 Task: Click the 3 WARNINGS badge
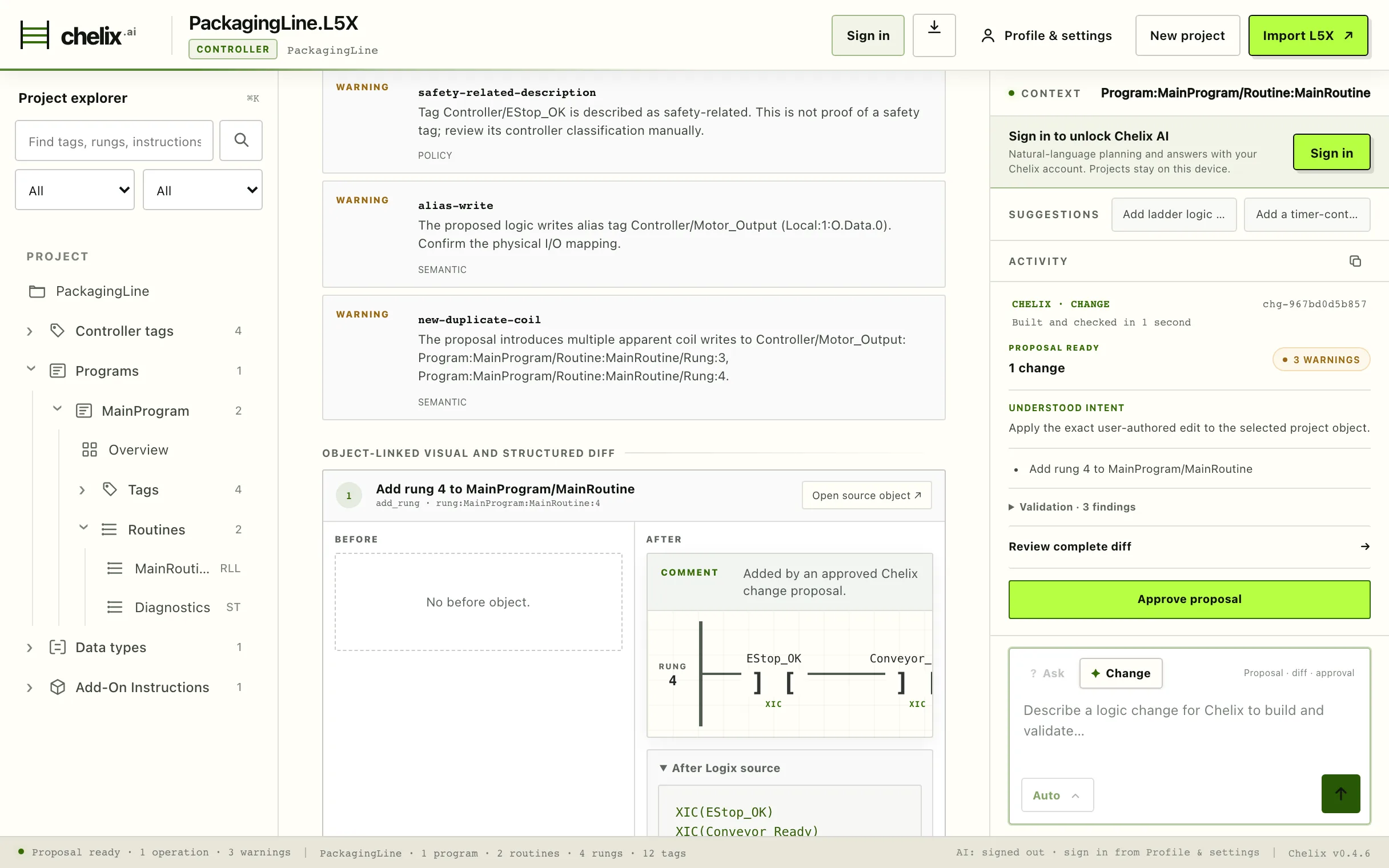(1321, 360)
